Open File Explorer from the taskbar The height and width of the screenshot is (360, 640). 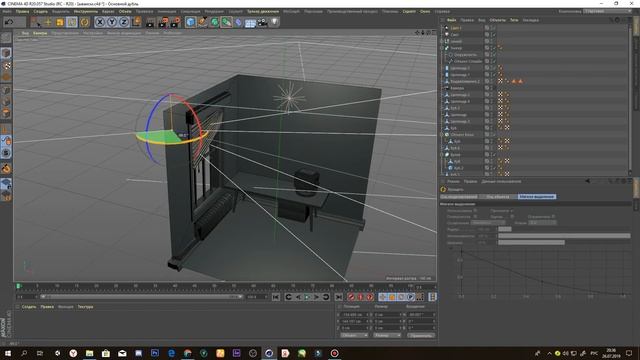[89, 353]
